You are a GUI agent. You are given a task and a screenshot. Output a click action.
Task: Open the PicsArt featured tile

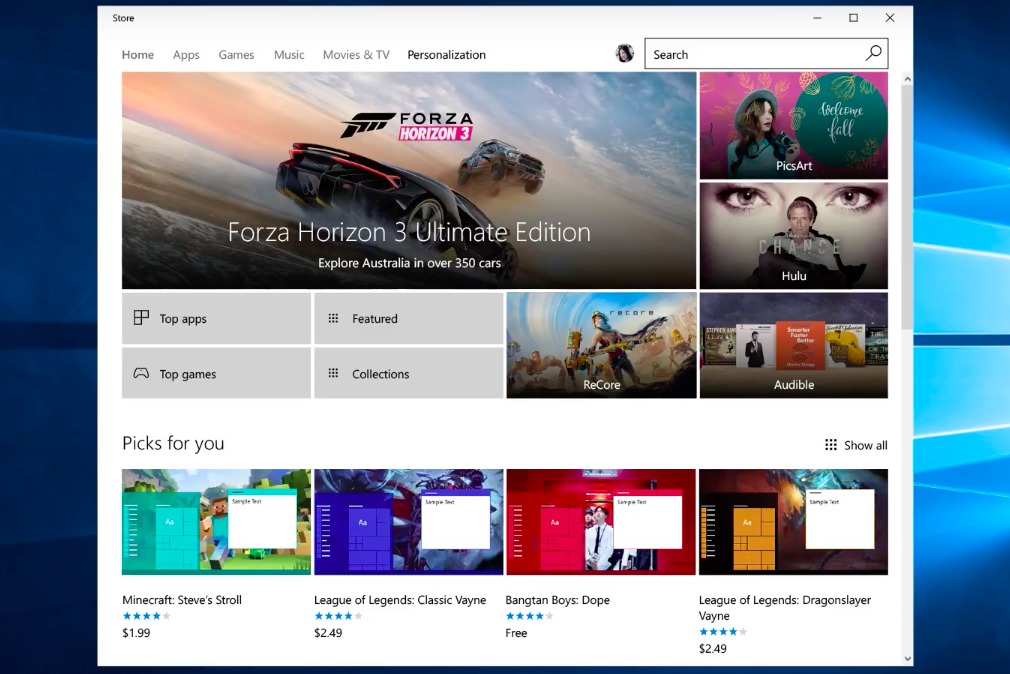point(793,125)
